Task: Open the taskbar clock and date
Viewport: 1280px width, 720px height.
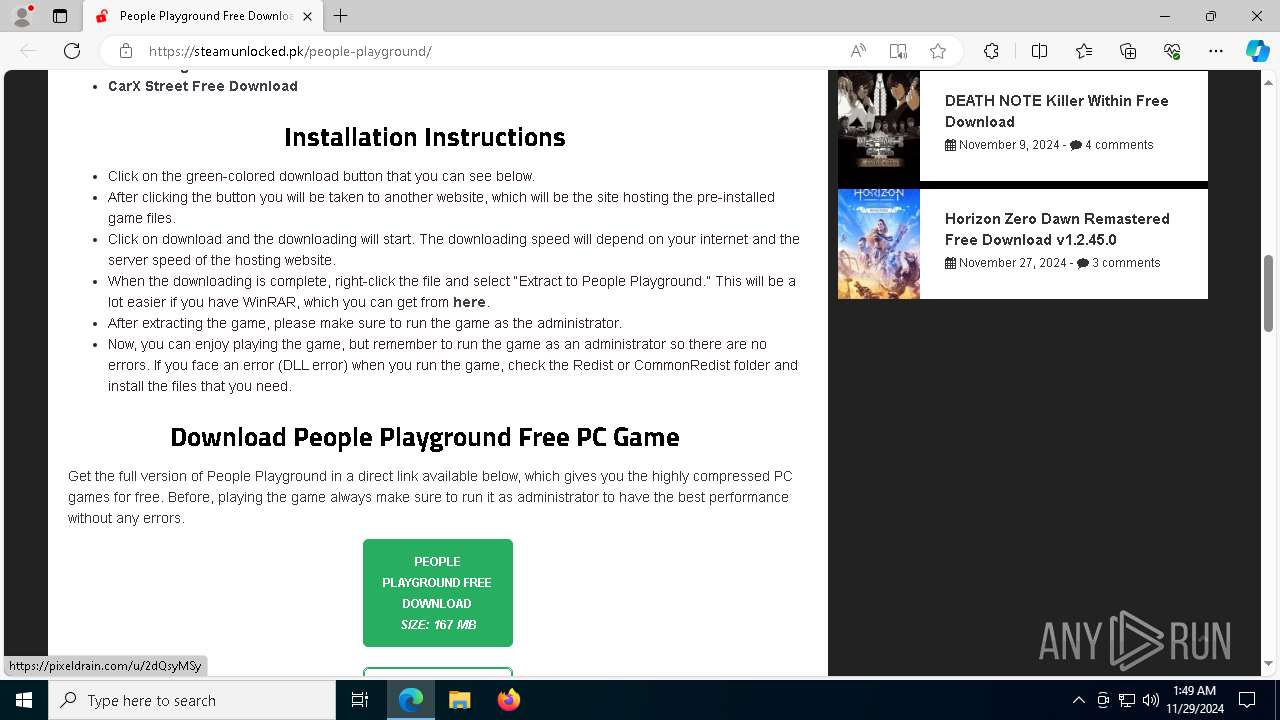Action: tap(1194, 700)
